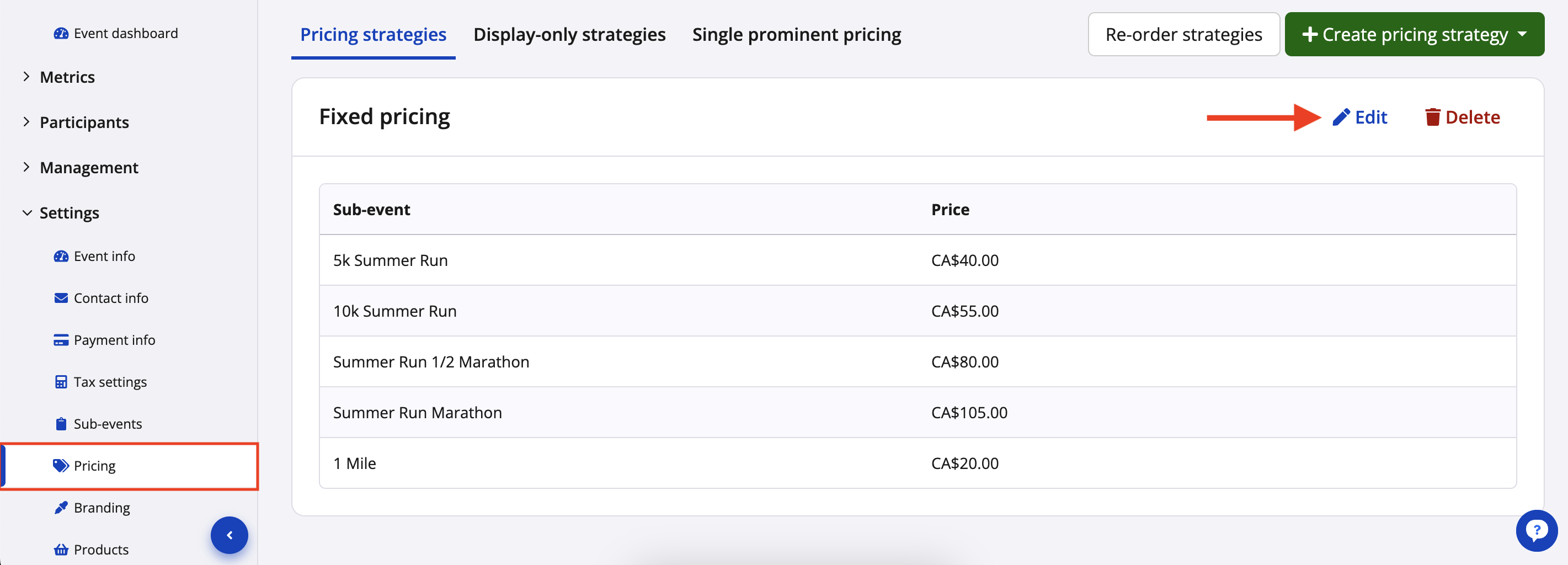
Task: Delete the Fixed pricing strategy
Action: pos(1462,117)
